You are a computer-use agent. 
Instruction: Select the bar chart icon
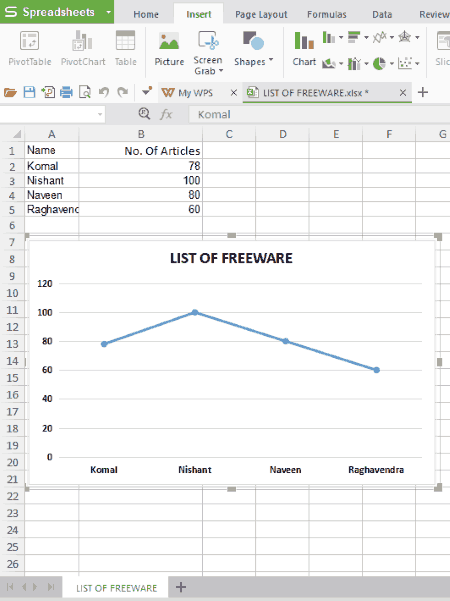pyautogui.click(x=353, y=37)
